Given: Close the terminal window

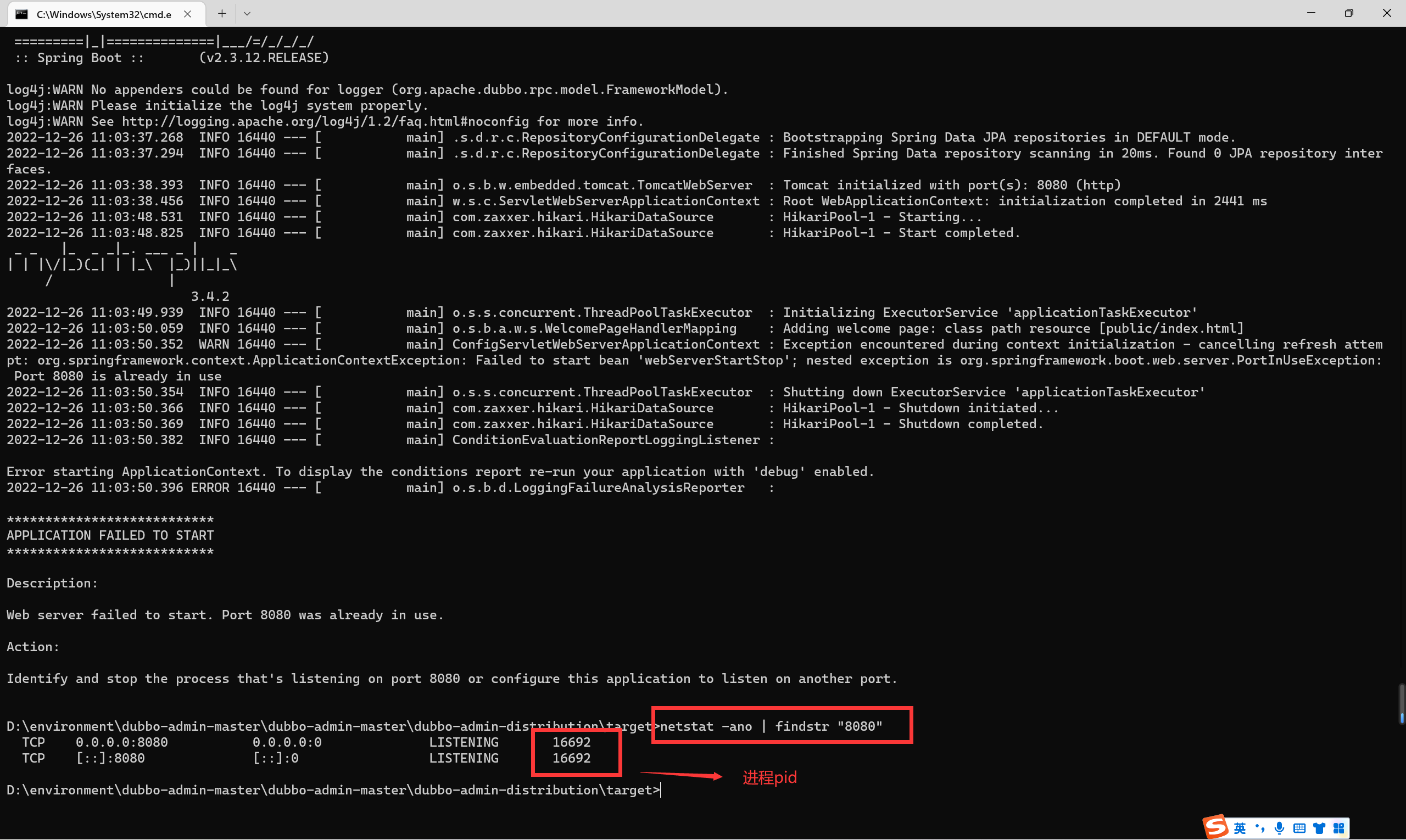Looking at the screenshot, I should tap(1387, 13).
